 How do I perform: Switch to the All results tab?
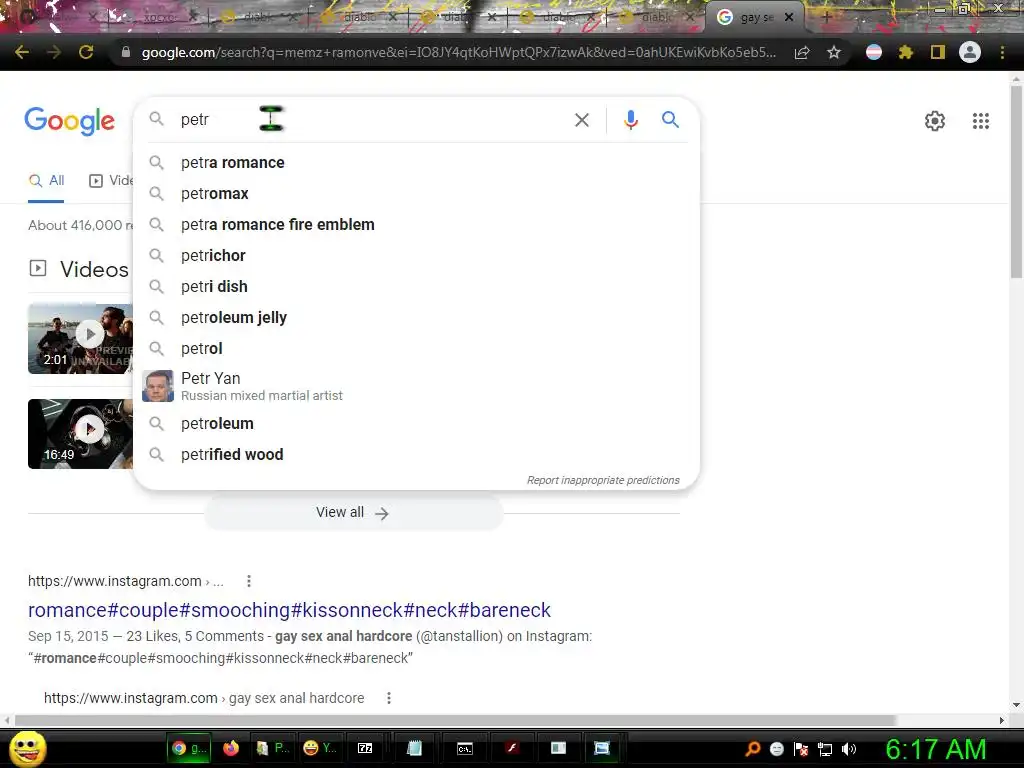(46, 181)
